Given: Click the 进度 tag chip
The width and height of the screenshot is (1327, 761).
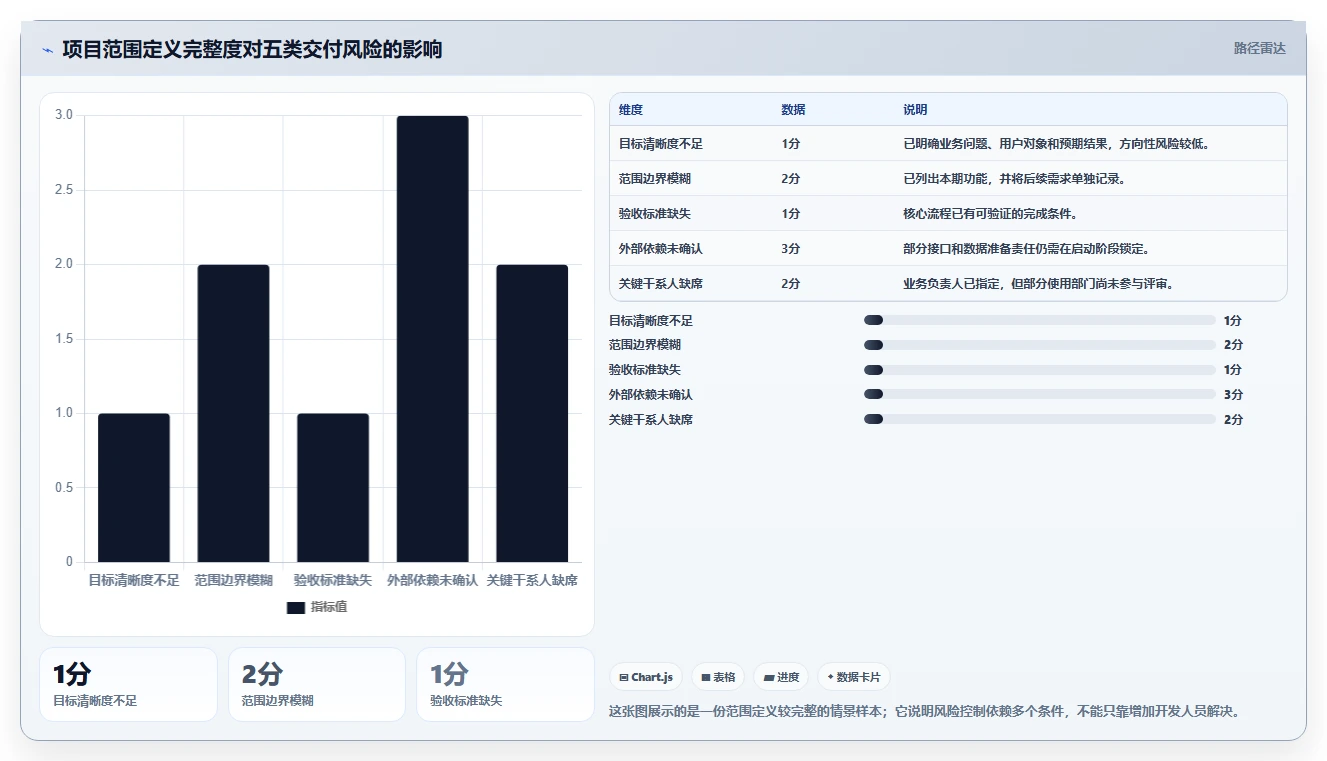Looking at the screenshot, I should [x=781, y=677].
